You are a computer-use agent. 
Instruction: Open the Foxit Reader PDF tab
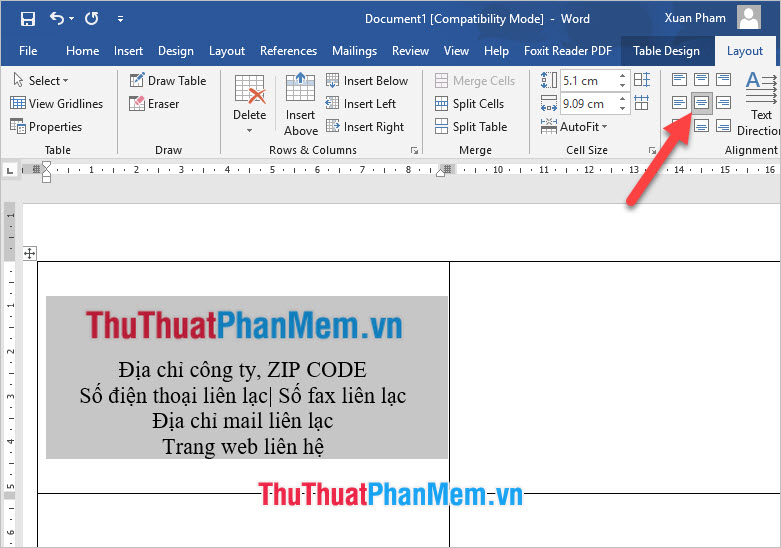tap(568, 51)
